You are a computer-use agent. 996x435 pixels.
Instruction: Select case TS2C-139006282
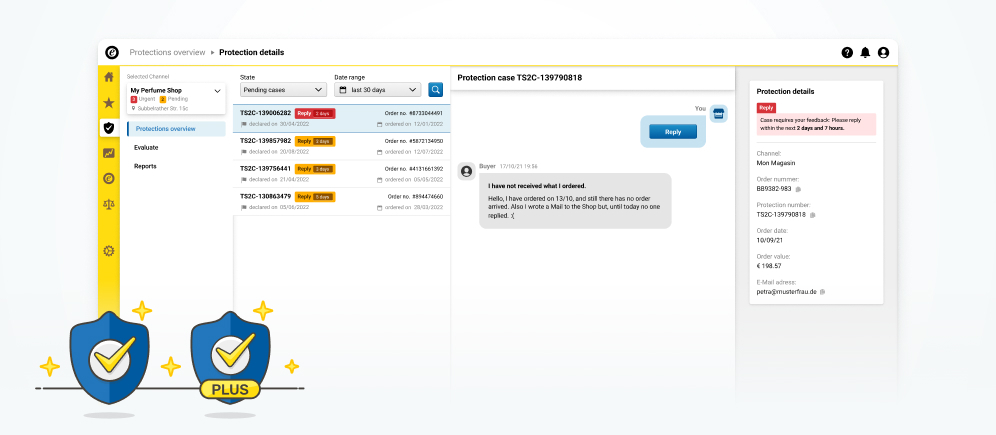coord(342,118)
